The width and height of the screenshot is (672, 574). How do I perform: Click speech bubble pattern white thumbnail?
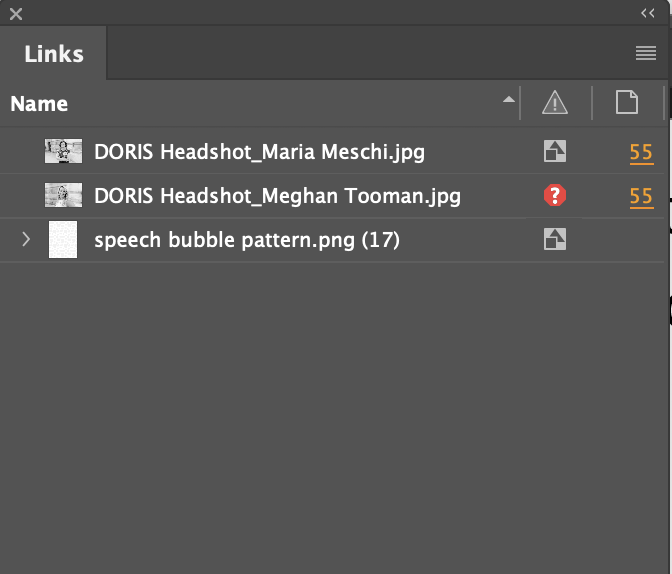[63, 239]
